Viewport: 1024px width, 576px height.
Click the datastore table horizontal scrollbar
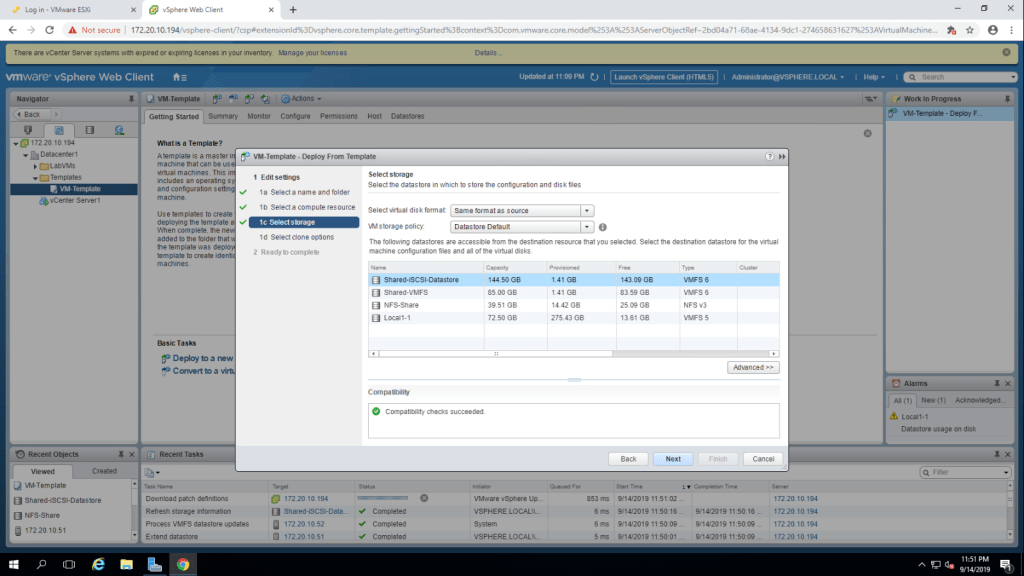(573, 354)
